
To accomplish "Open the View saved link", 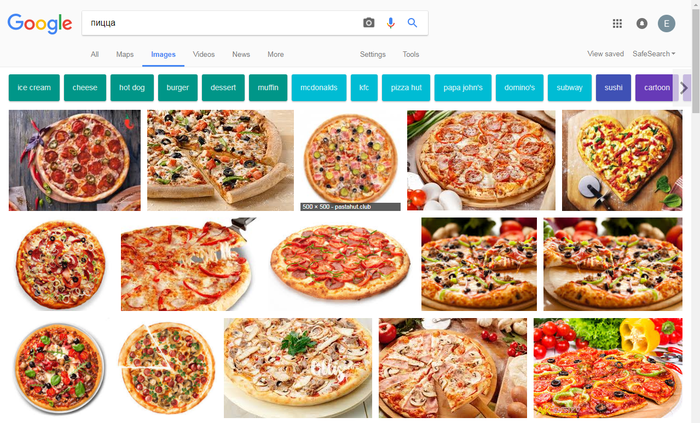I will (605, 54).
